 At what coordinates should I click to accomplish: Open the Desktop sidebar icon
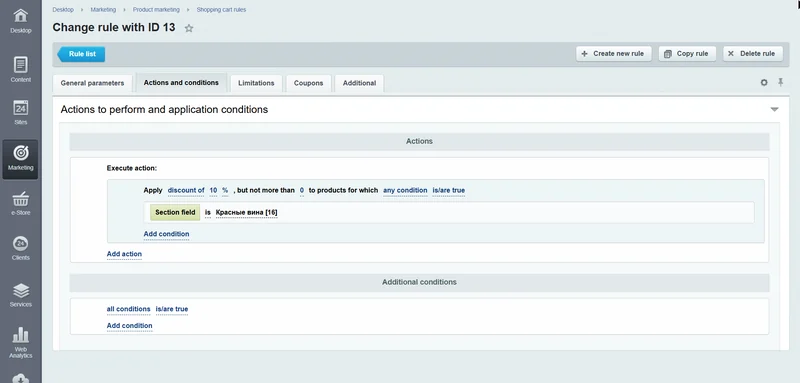[20, 20]
